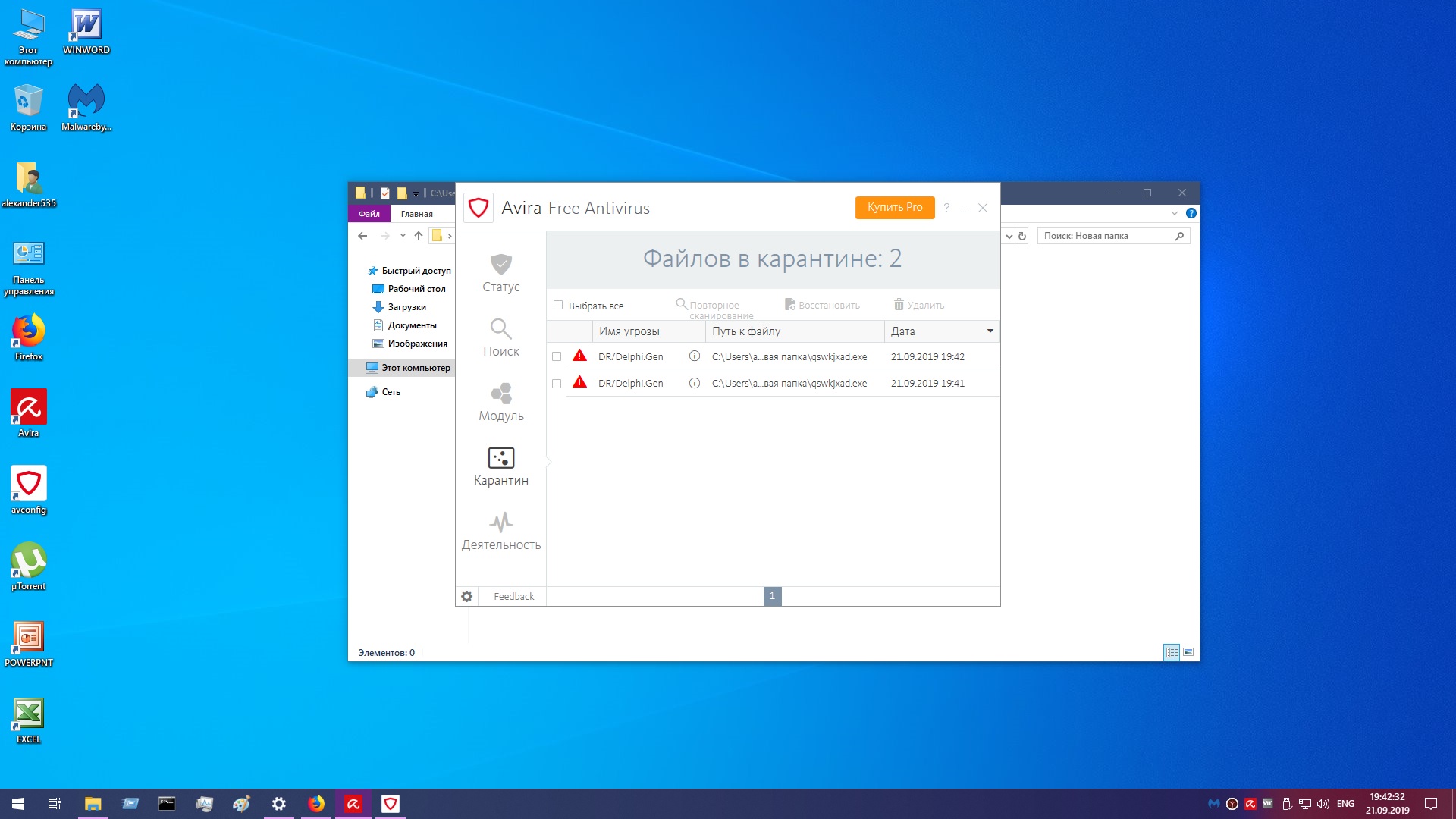1456x819 pixels.
Task: Check the Select all checkbox
Action: coord(558,306)
